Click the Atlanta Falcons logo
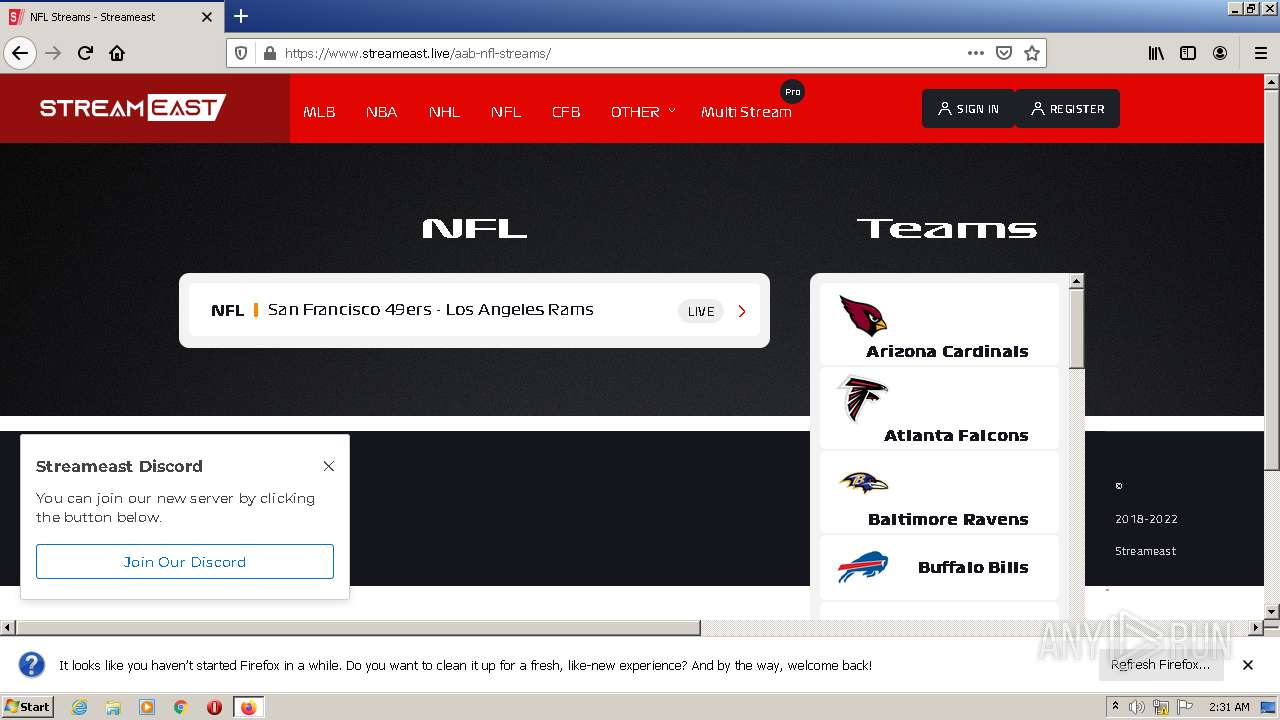 click(862, 399)
